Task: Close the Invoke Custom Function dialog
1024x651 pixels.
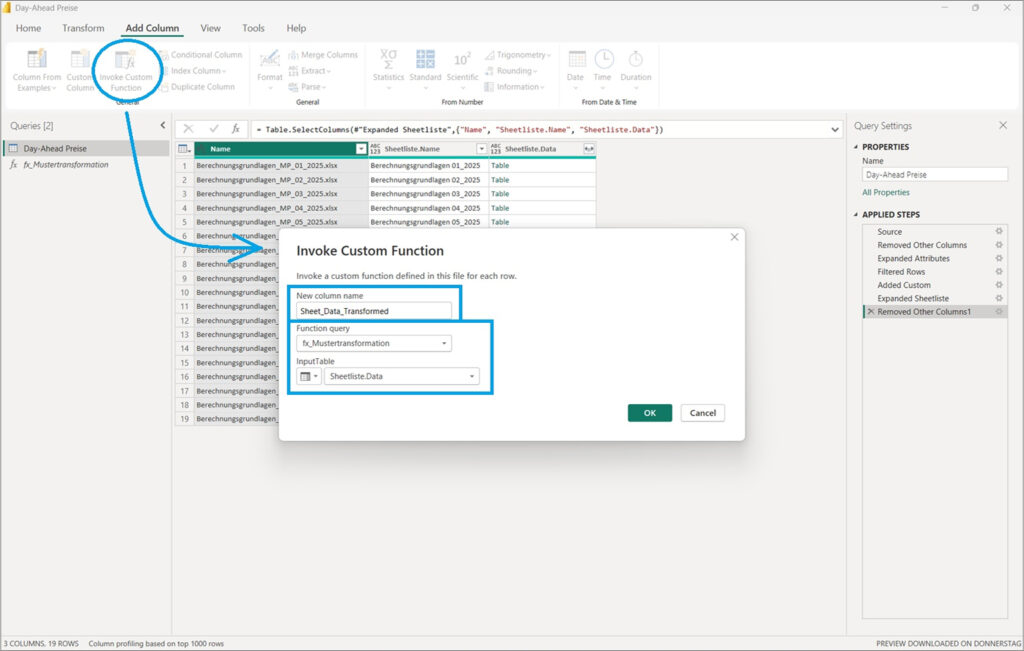Action: click(734, 237)
